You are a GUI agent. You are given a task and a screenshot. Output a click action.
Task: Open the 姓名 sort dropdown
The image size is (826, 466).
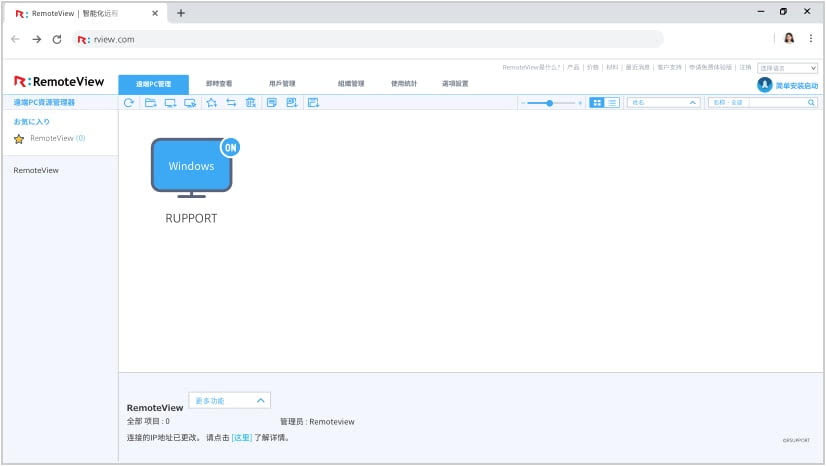pyautogui.click(x=663, y=103)
